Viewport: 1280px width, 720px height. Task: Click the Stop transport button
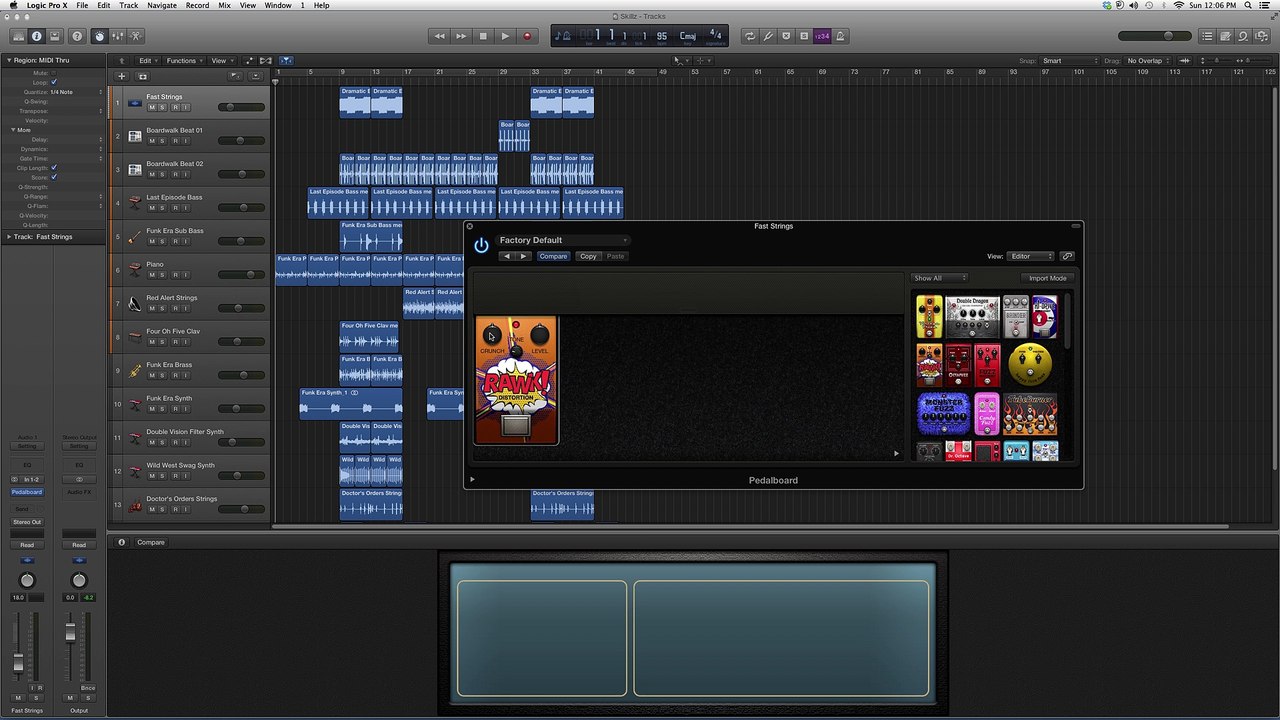483,36
